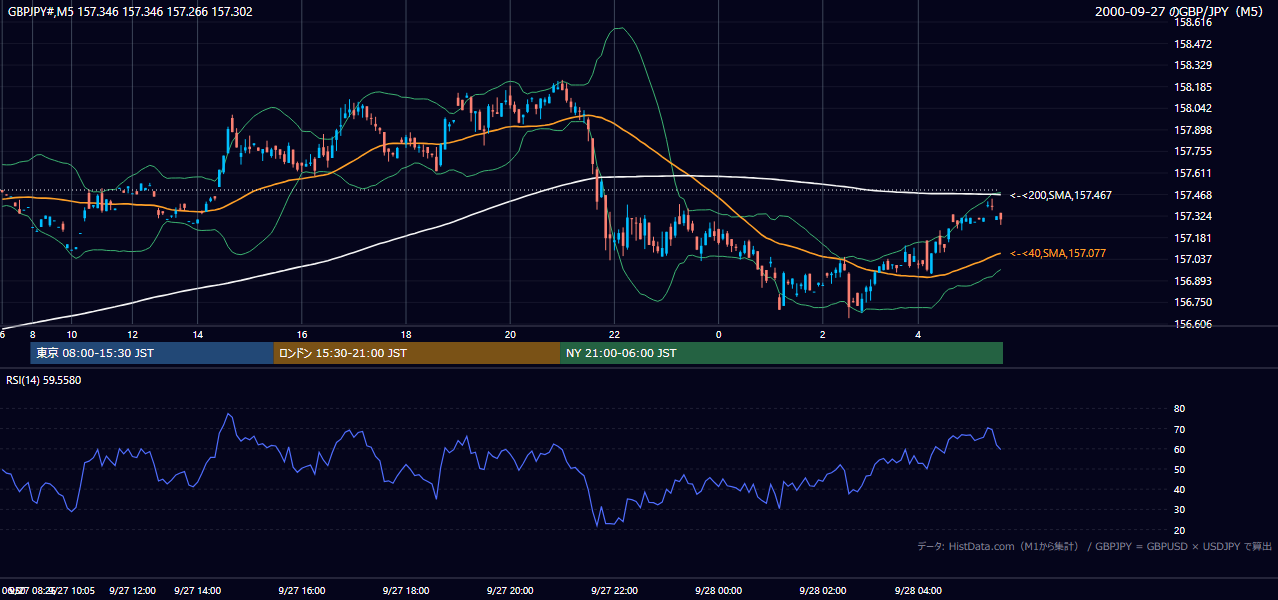Click the 9/27 16:00 bottom date label
The height and width of the screenshot is (600, 1278).
(x=302, y=591)
